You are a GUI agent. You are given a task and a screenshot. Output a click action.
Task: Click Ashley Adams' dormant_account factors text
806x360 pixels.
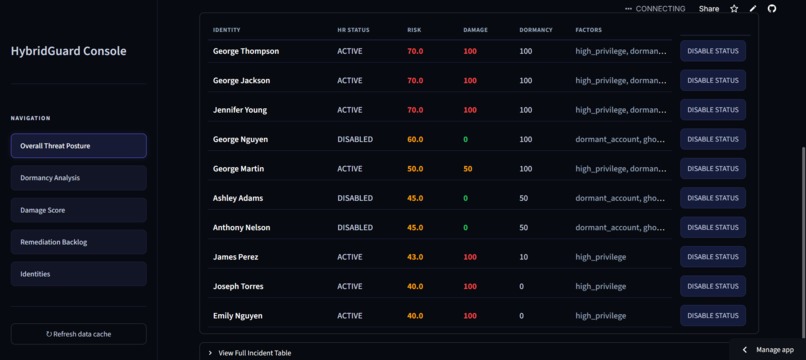pyautogui.click(x=621, y=198)
